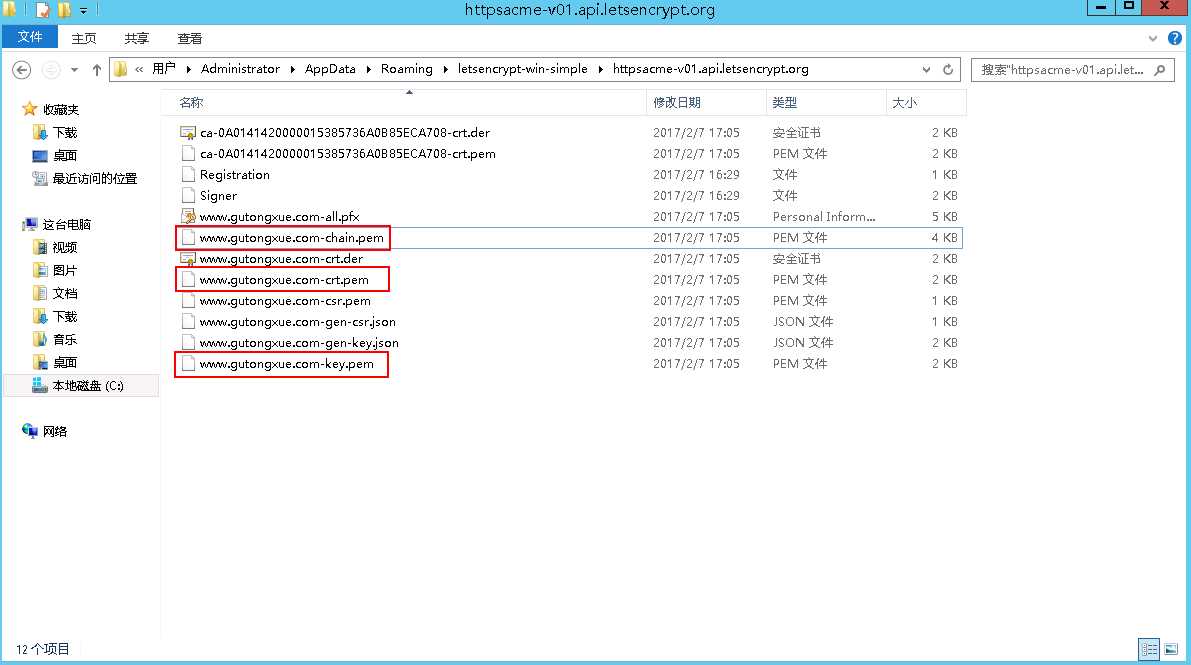The width and height of the screenshot is (1191, 665).
Task: Click the letsencrypt-win-simple breadcrumb segment
Action: point(523,68)
